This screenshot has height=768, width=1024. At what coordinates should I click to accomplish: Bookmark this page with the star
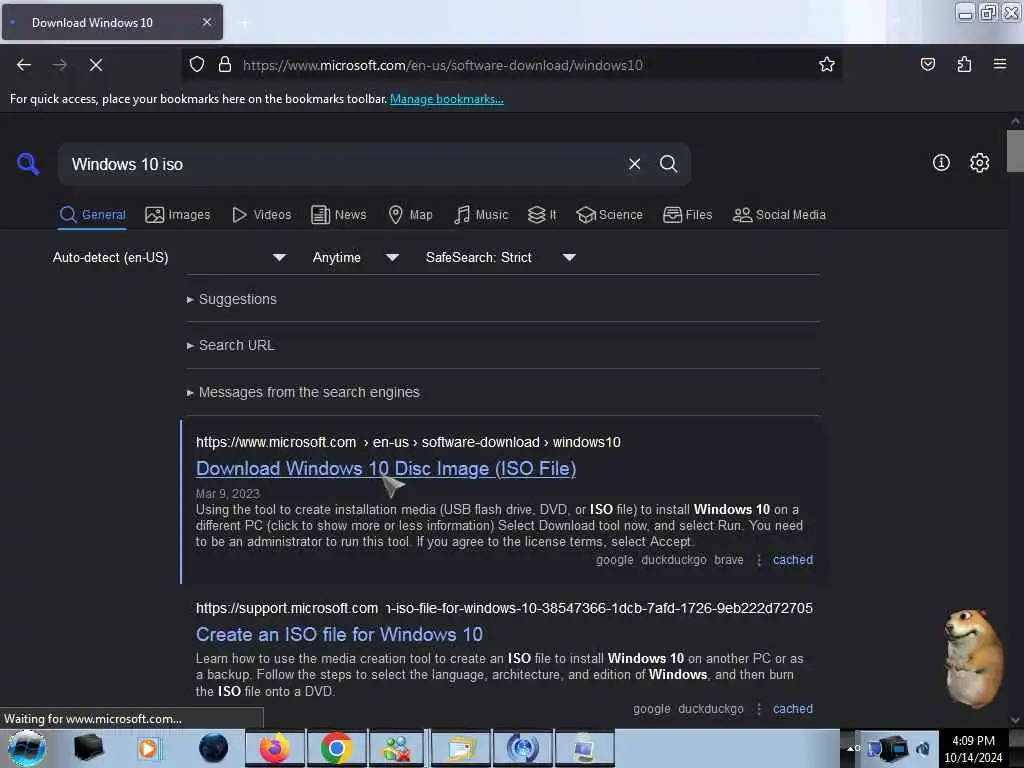[826, 65]
